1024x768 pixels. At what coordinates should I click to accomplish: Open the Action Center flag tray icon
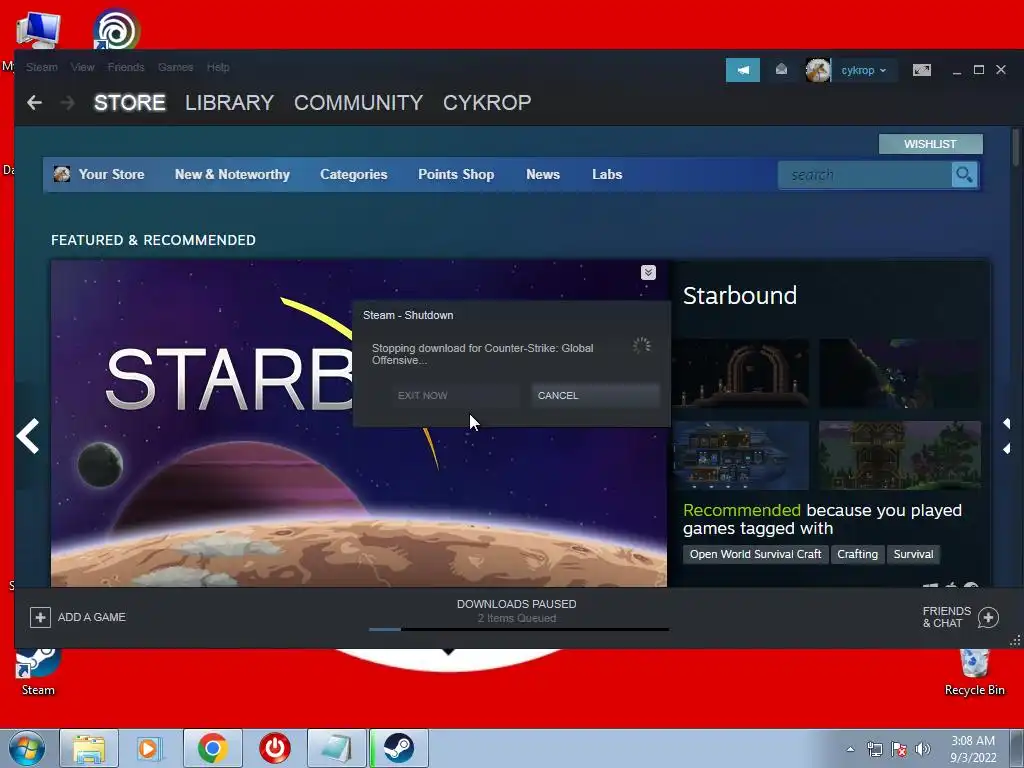click(899, 749)
